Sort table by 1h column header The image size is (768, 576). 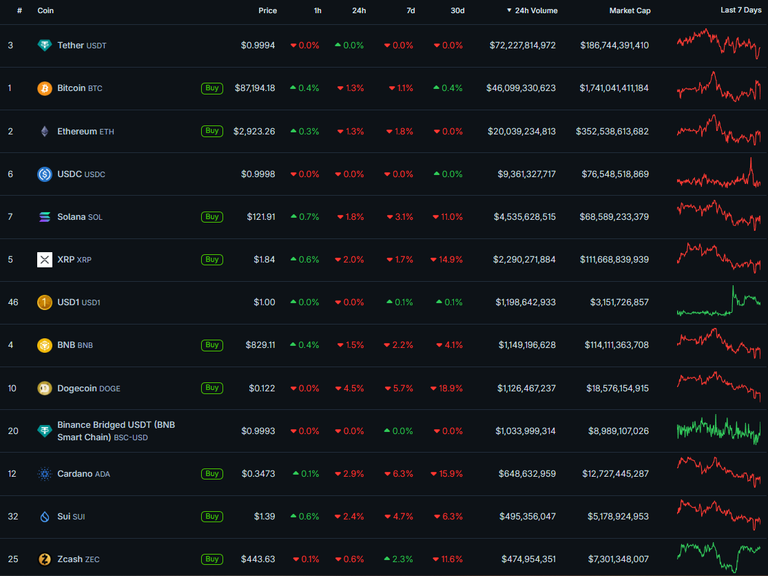click(x=318, y=10)
